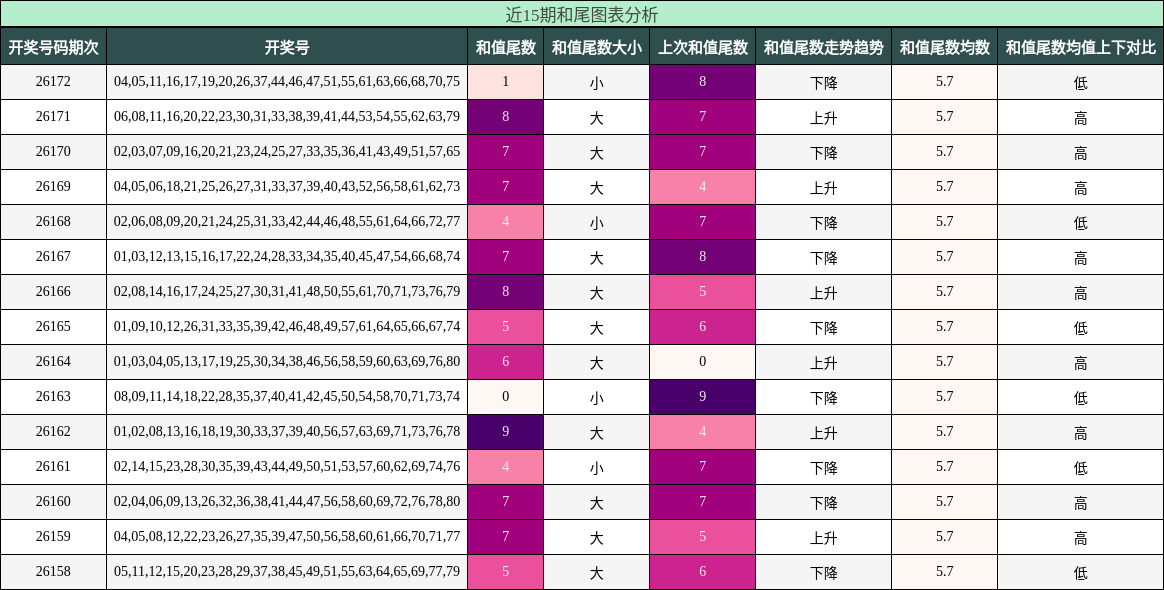The image size is (1164, 590).
Task: Click the period 26165 row label
Action: 53,327
